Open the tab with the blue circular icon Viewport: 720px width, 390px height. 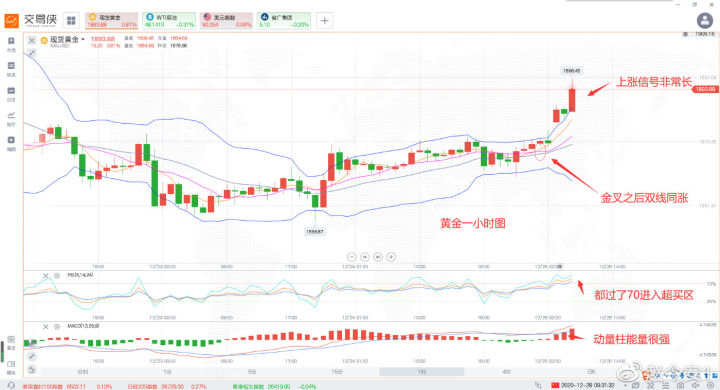284,21
